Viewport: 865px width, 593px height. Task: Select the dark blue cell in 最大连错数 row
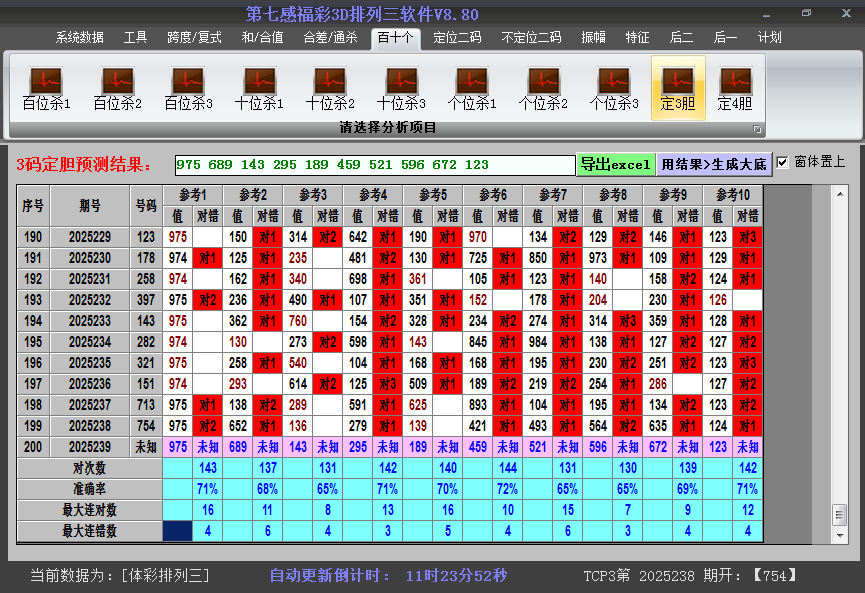tap(178, 531)
